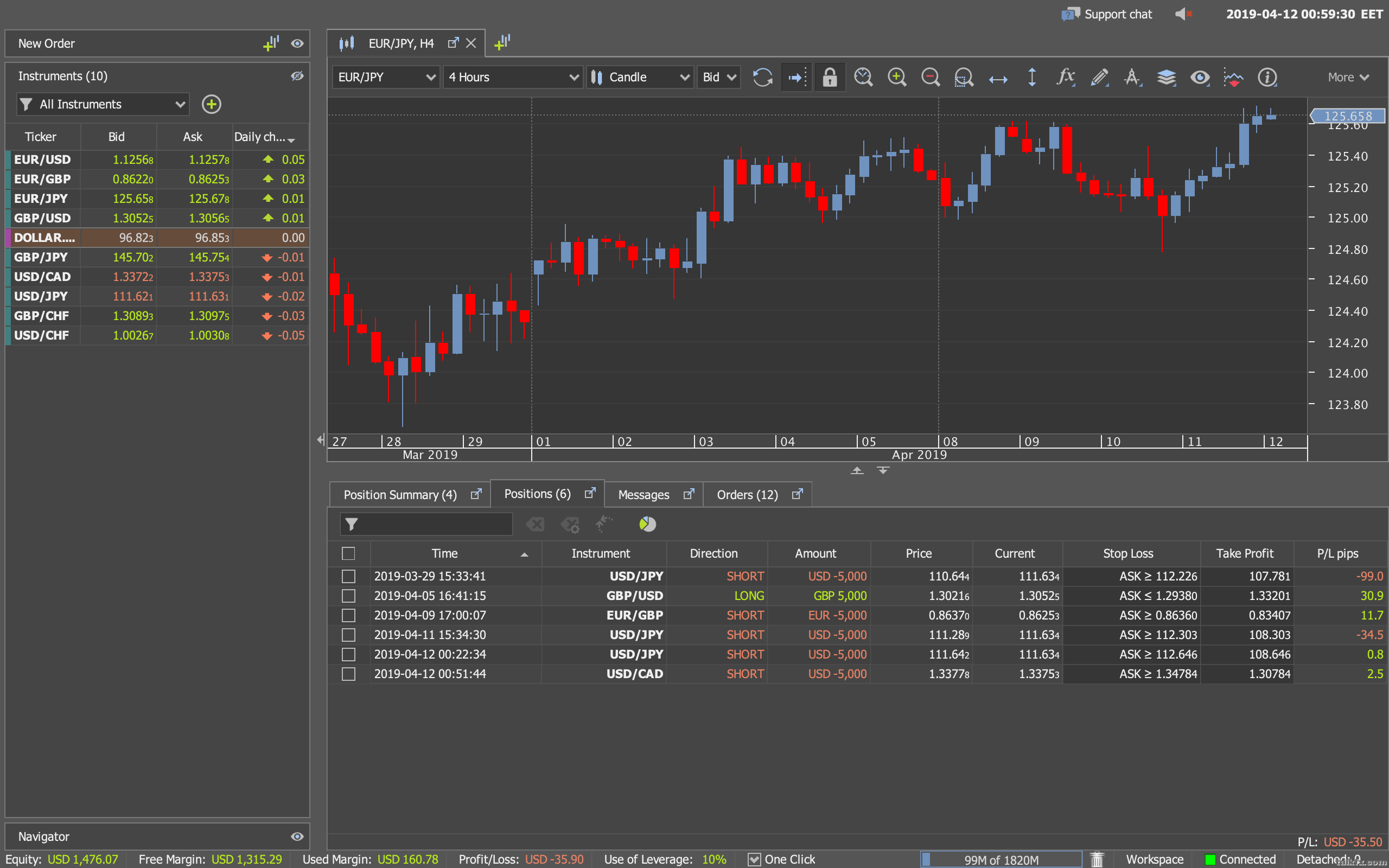Open the Position Summary (4) tab
This screenshot has height=868, width=1389.
(410, 494)
